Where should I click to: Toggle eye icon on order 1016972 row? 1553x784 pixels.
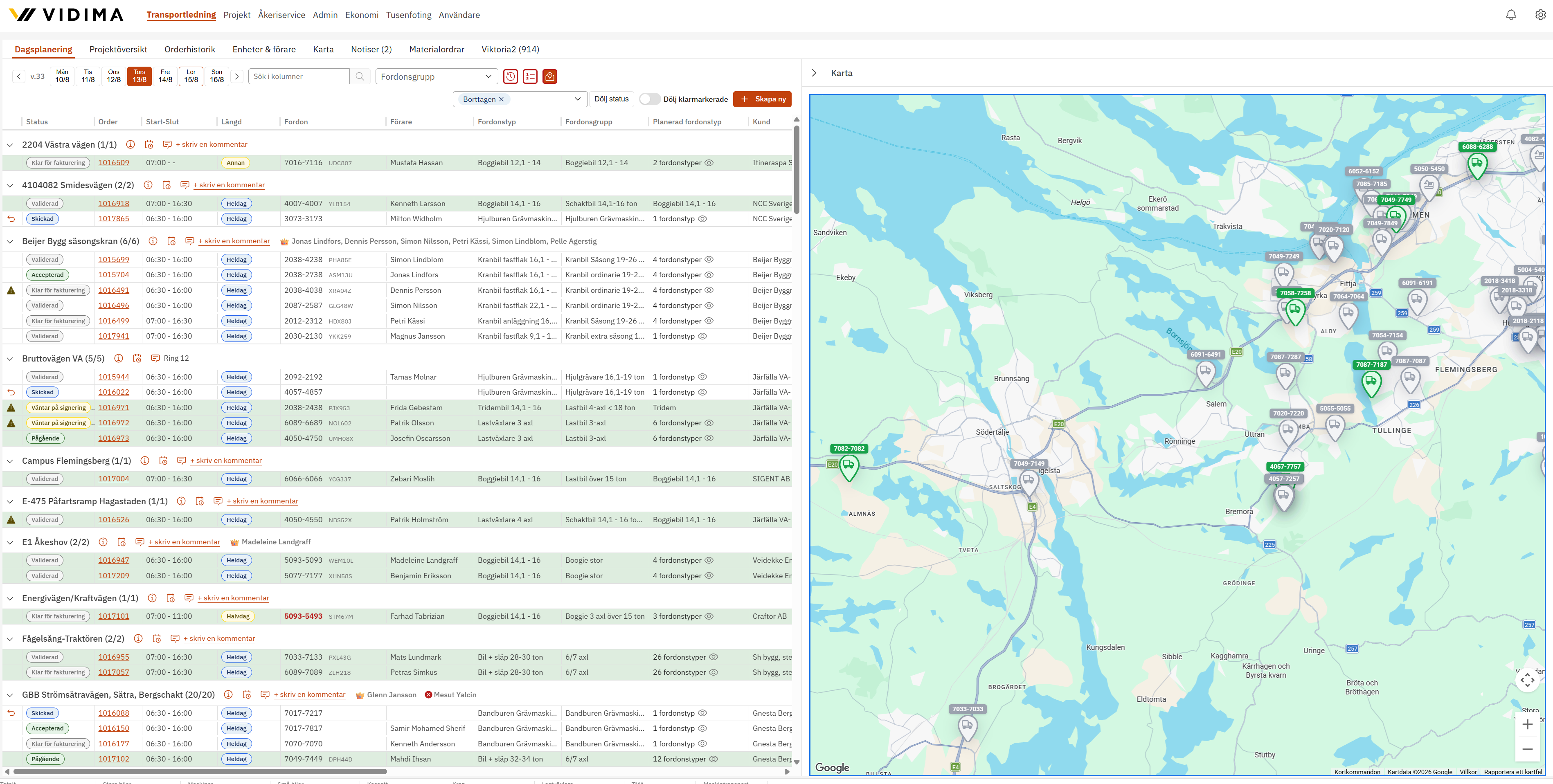pyautogui.click(x=709, y=423)
